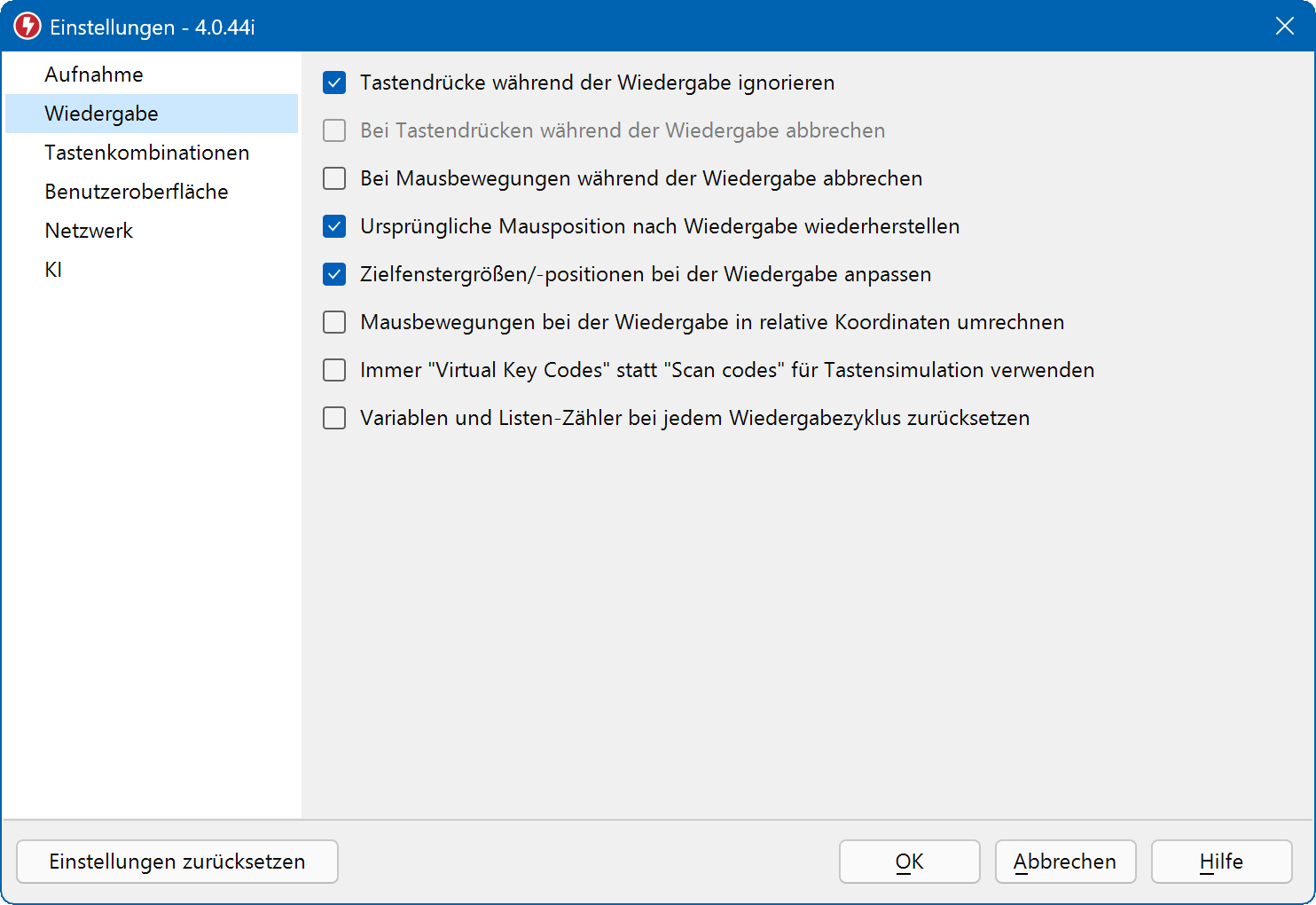The width and height of the screenshot is (1316, 905).
Task: Enable the 'Virtual Key Codes' statt 'Scan codes' option
Action: 334,370
